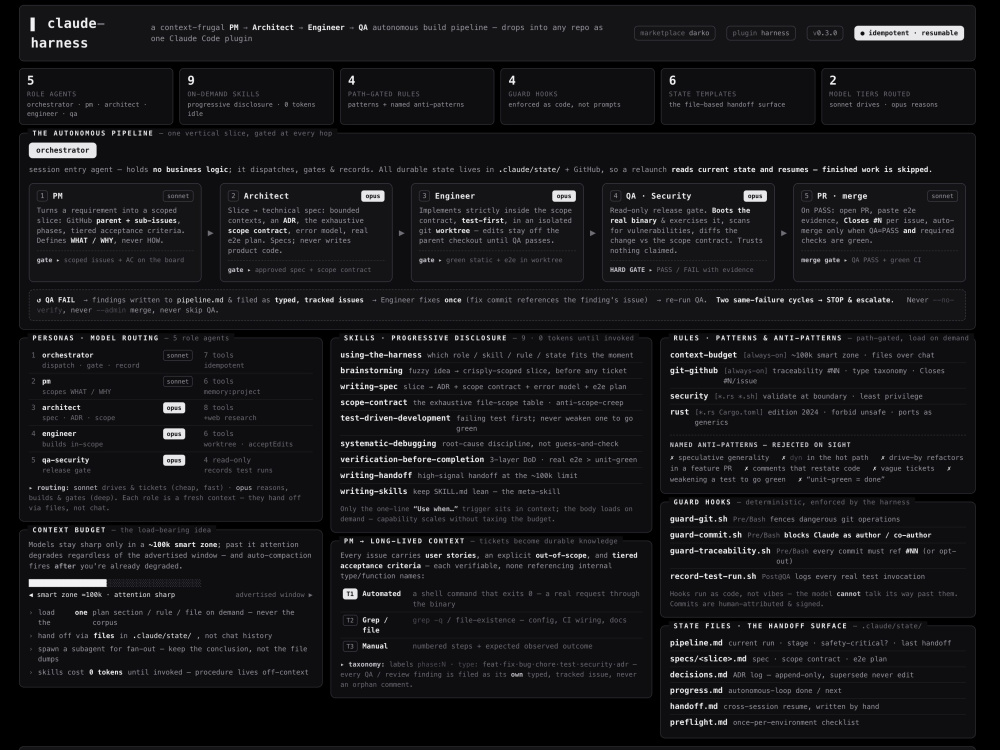1000x750 pixels.
Task: Click the context budget smart zone progress bar
Action: pos(115,583)
